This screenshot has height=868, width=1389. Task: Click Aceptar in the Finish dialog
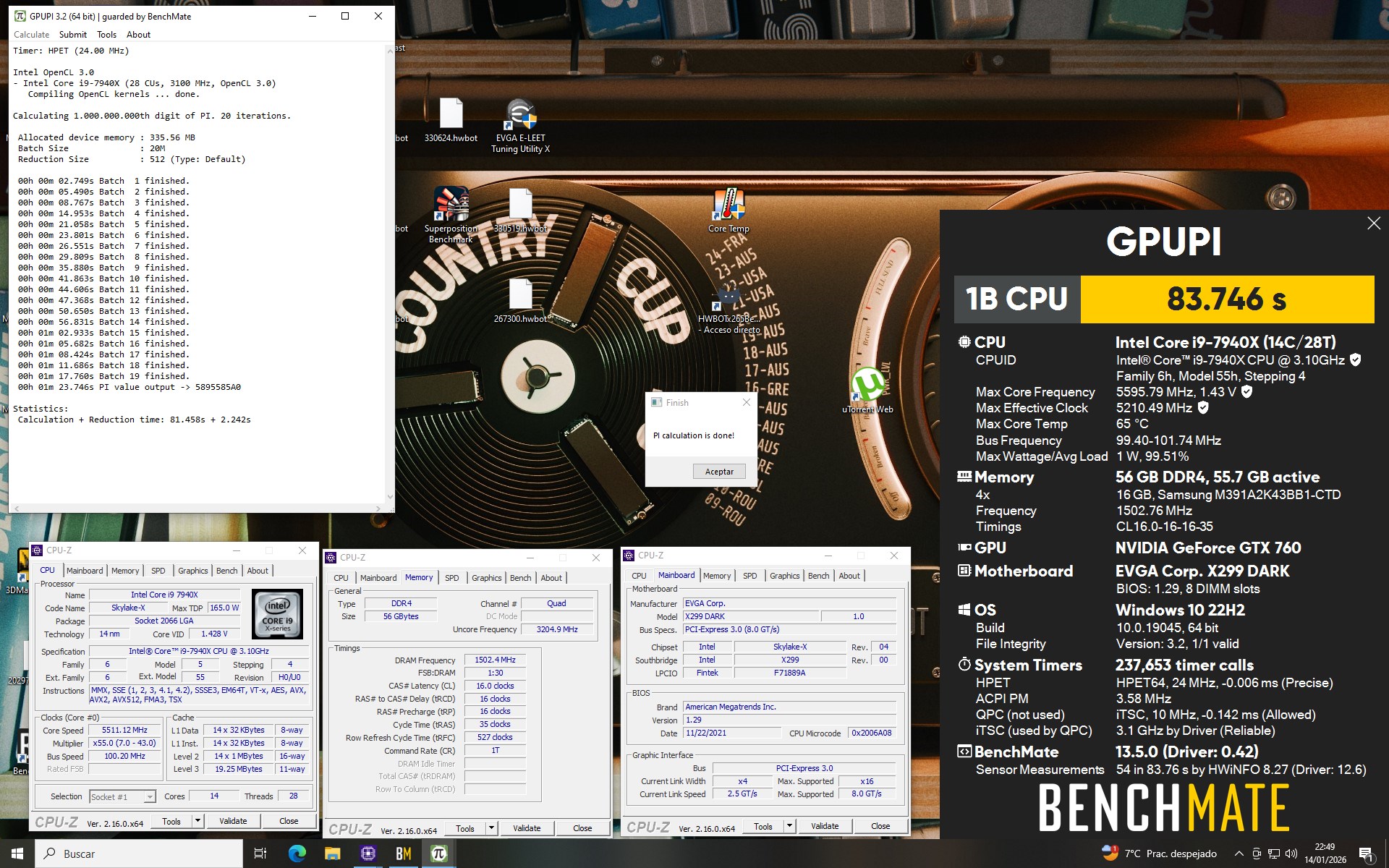[x=718, y=472]
